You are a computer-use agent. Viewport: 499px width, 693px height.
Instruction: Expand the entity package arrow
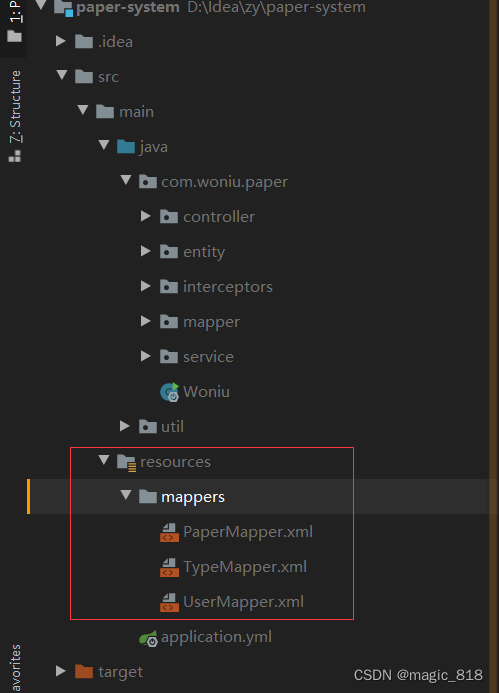(x=145, y=251)
